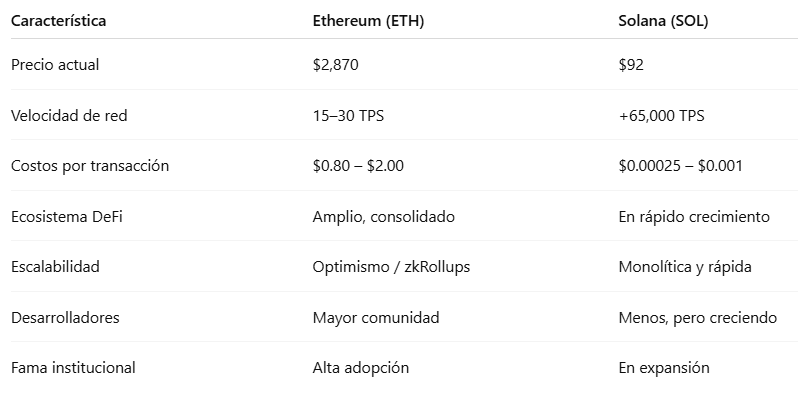Click the $0.80 – $2.00 cost cell
The image size is (798, 393).
[358, 166]
